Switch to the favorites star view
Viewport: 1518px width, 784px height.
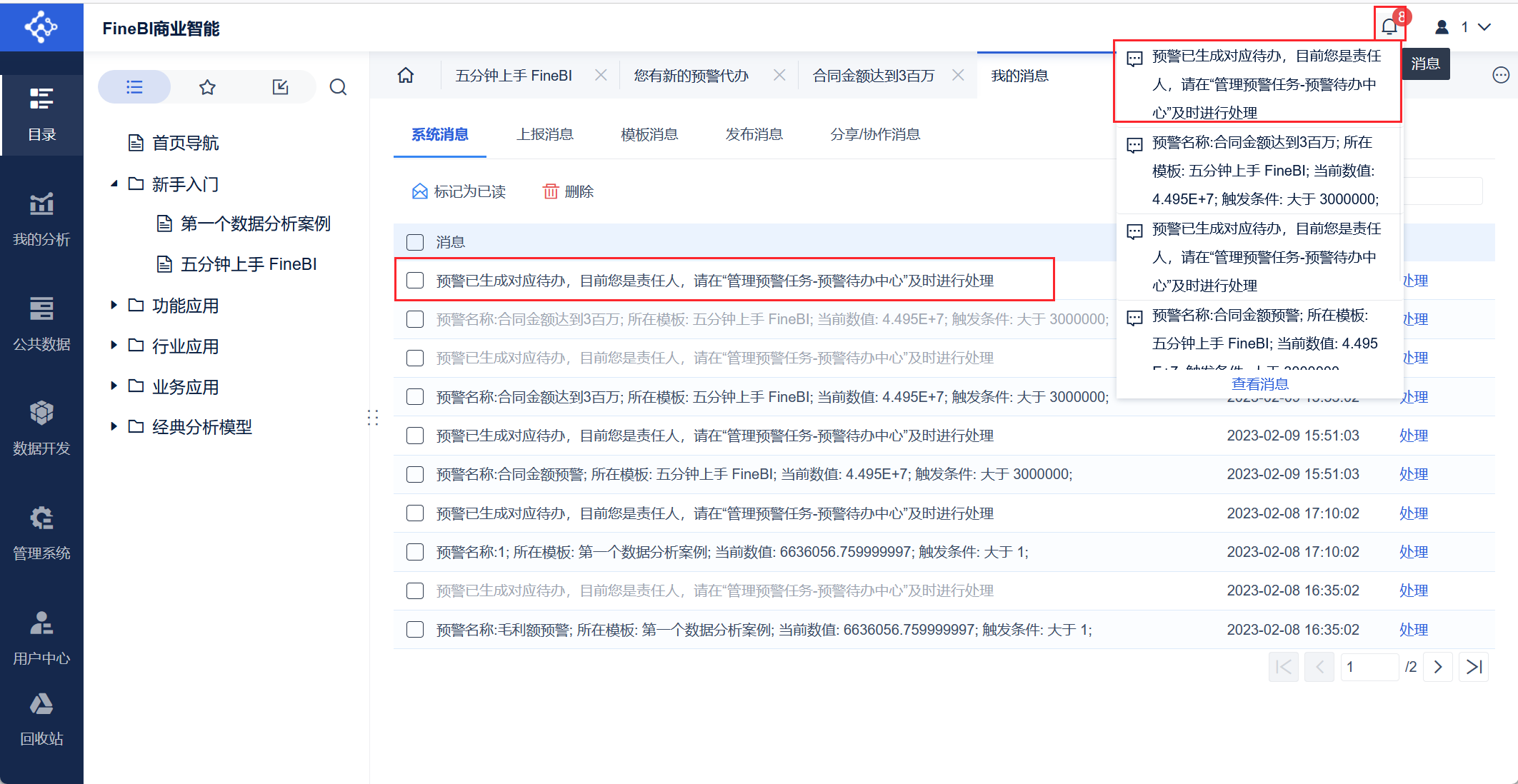[x=207, y=87]
